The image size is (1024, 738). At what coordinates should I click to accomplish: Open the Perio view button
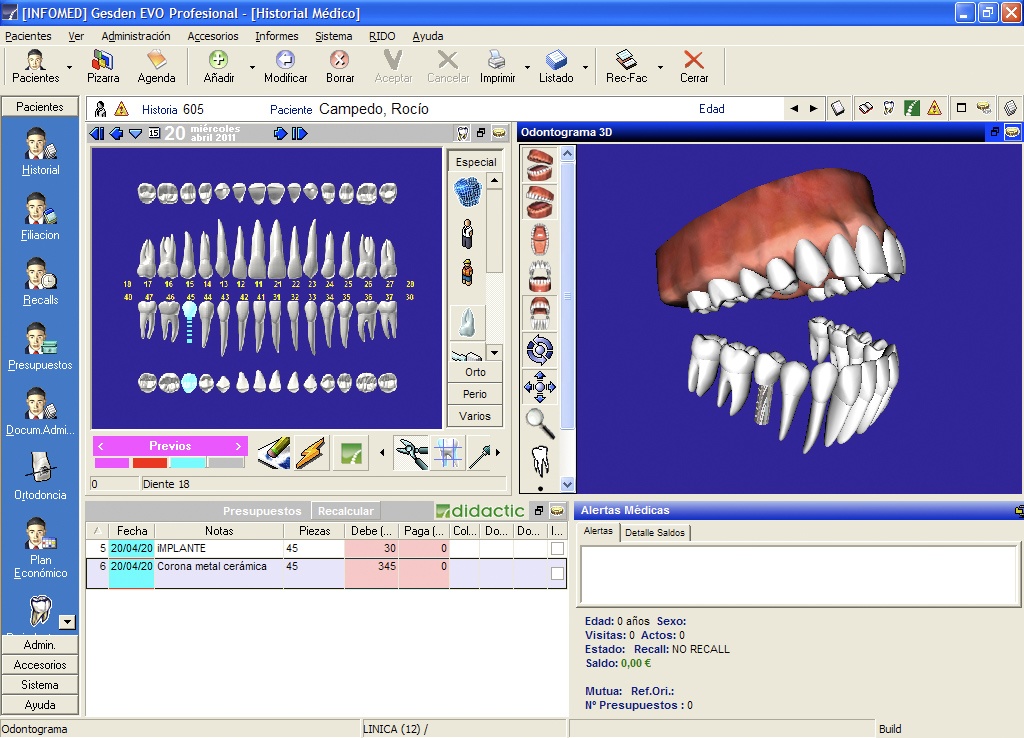[474, 393]
